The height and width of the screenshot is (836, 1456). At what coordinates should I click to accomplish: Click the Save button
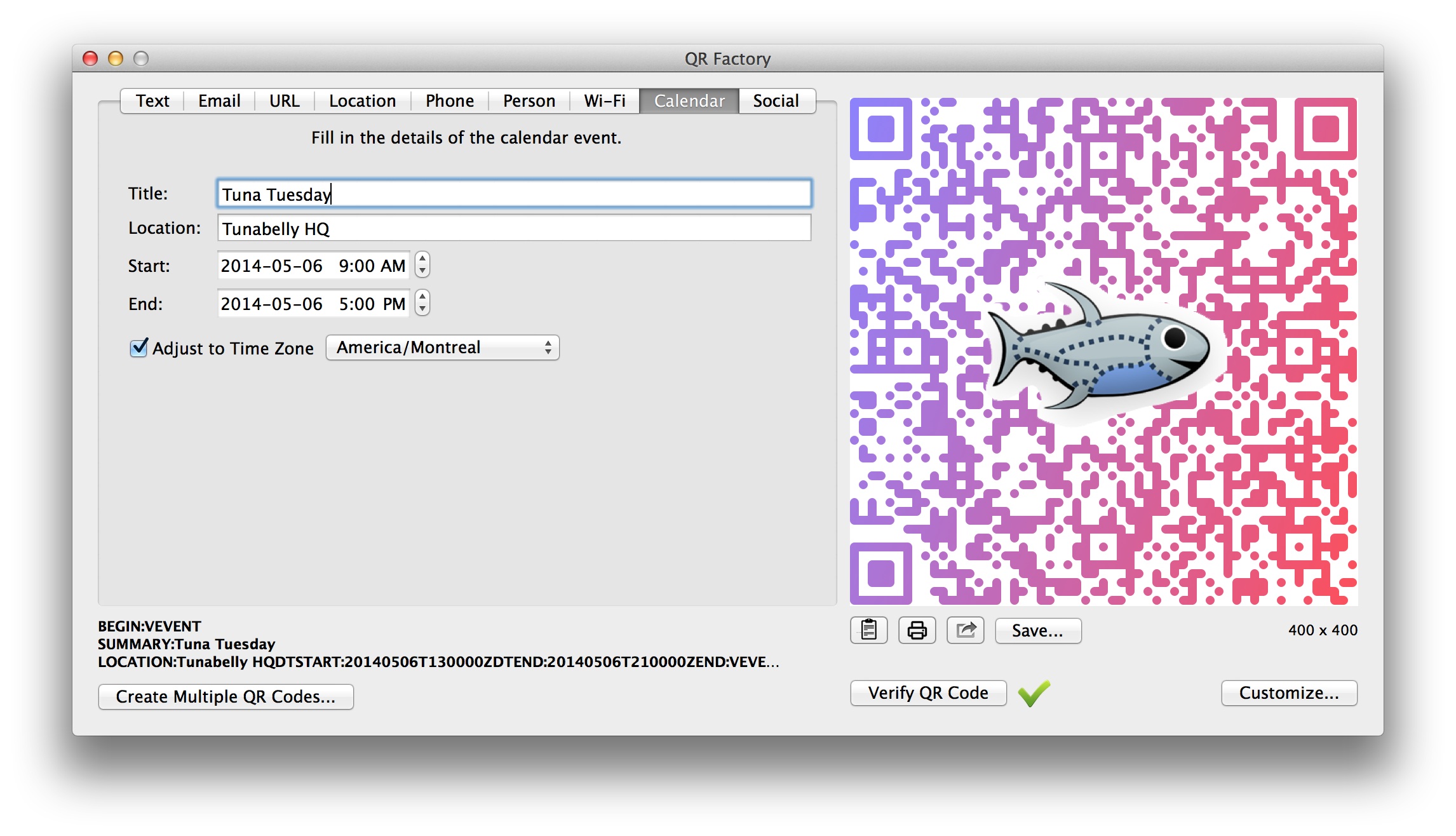[1037, 630]
